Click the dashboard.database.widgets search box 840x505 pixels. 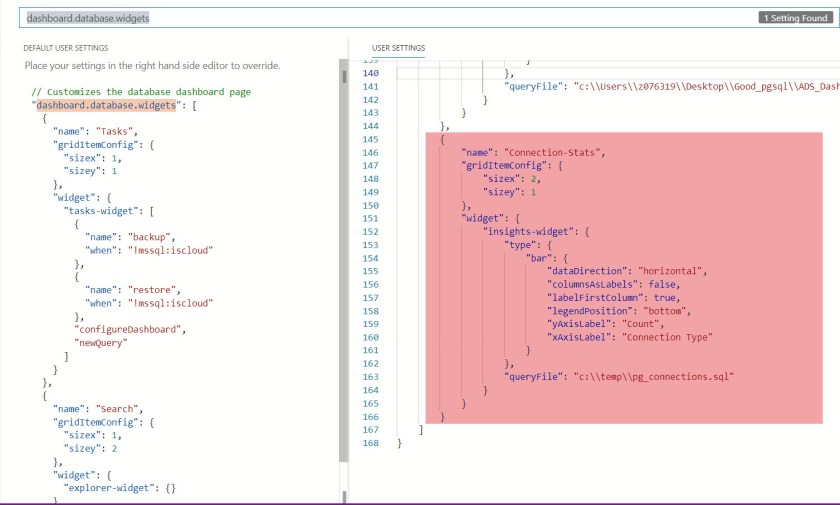point(400,18)
